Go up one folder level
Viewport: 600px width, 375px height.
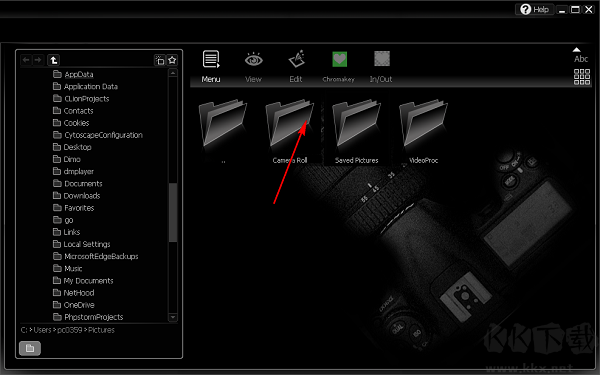(x=54, y=60)
